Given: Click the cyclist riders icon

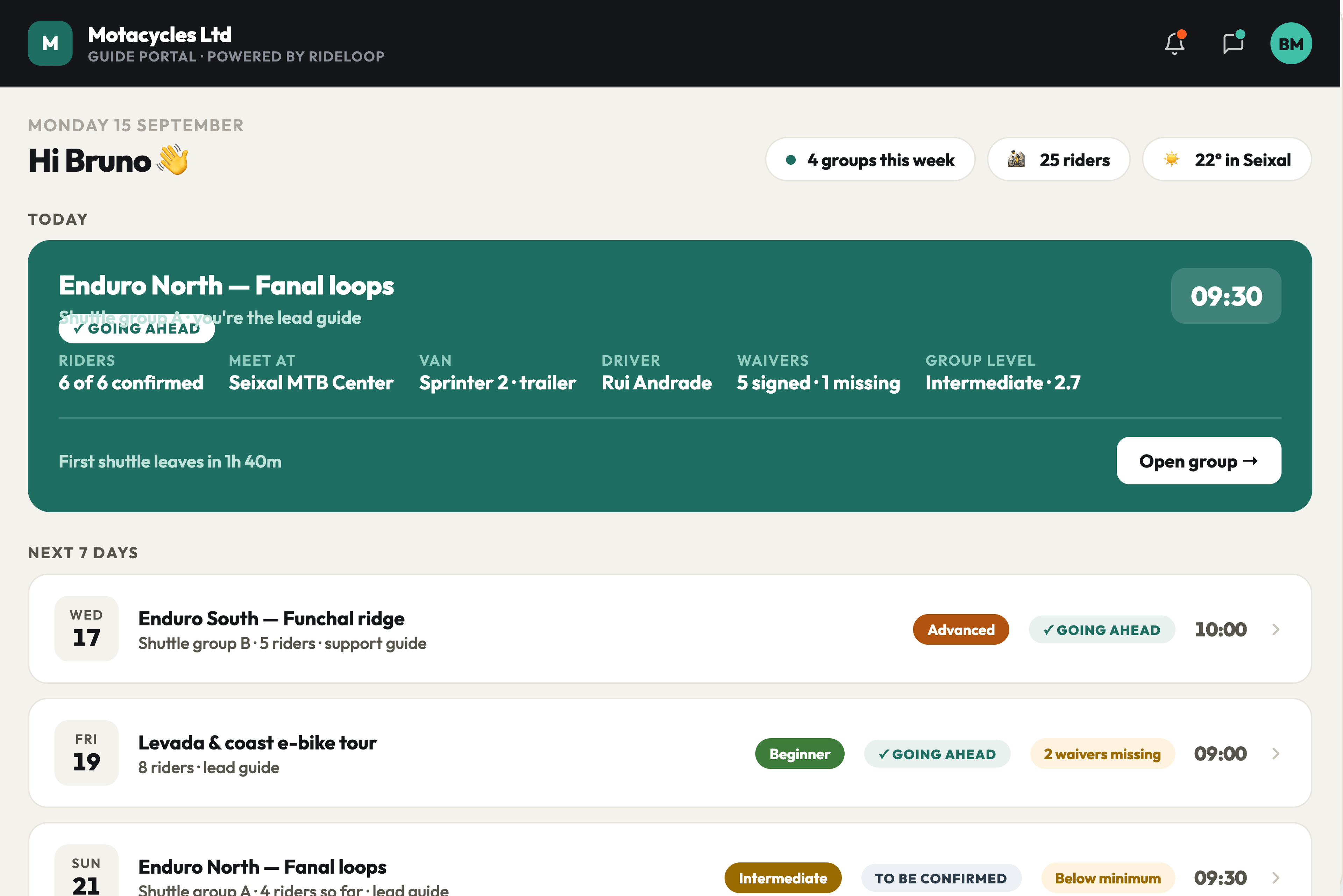Looking at the screenshot, I should tap(1016, 159).
